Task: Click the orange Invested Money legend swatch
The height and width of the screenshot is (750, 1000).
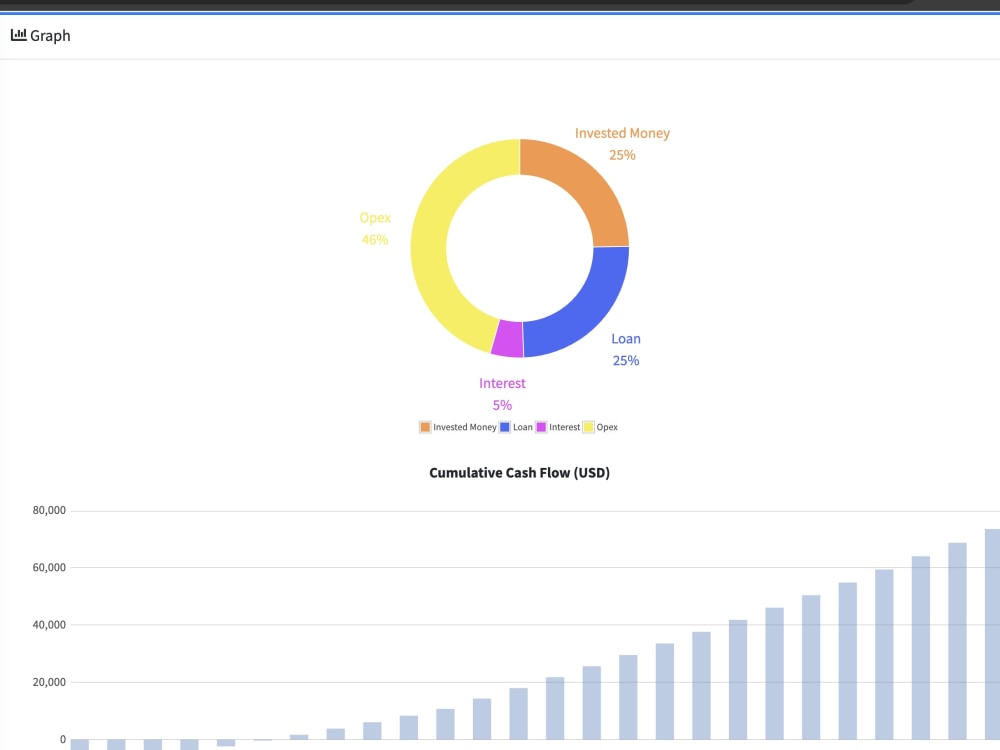Action: pyautogui.click(x=425, y=427)
